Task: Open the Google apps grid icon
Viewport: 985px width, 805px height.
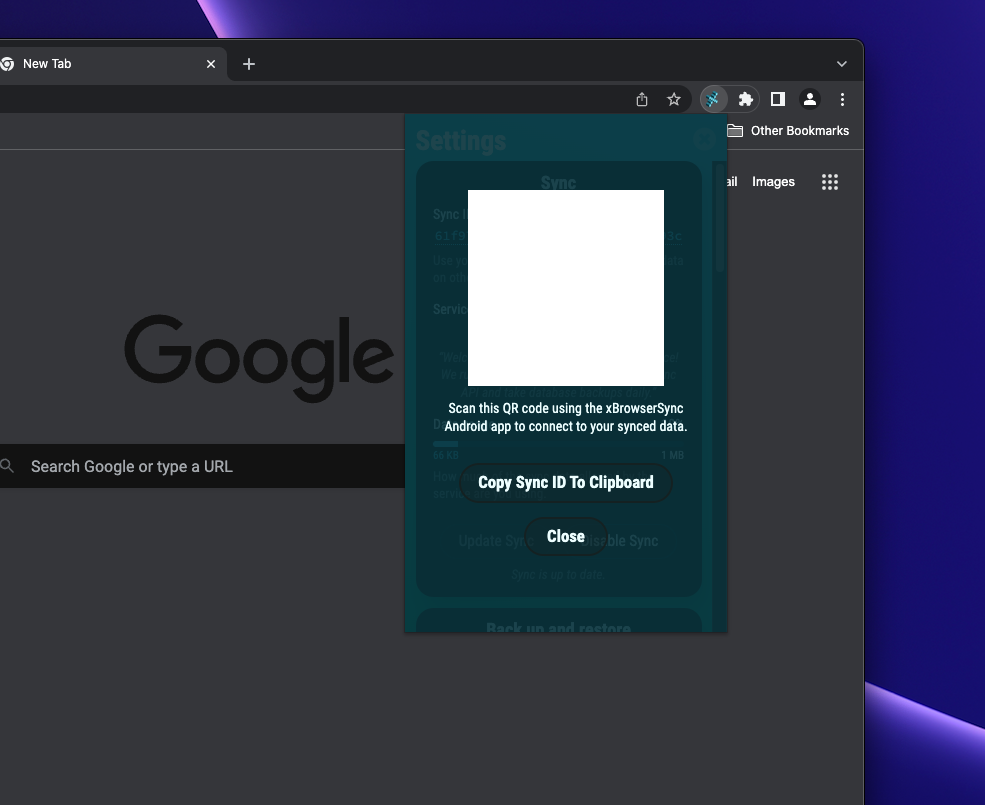Action: click(829, 181)
